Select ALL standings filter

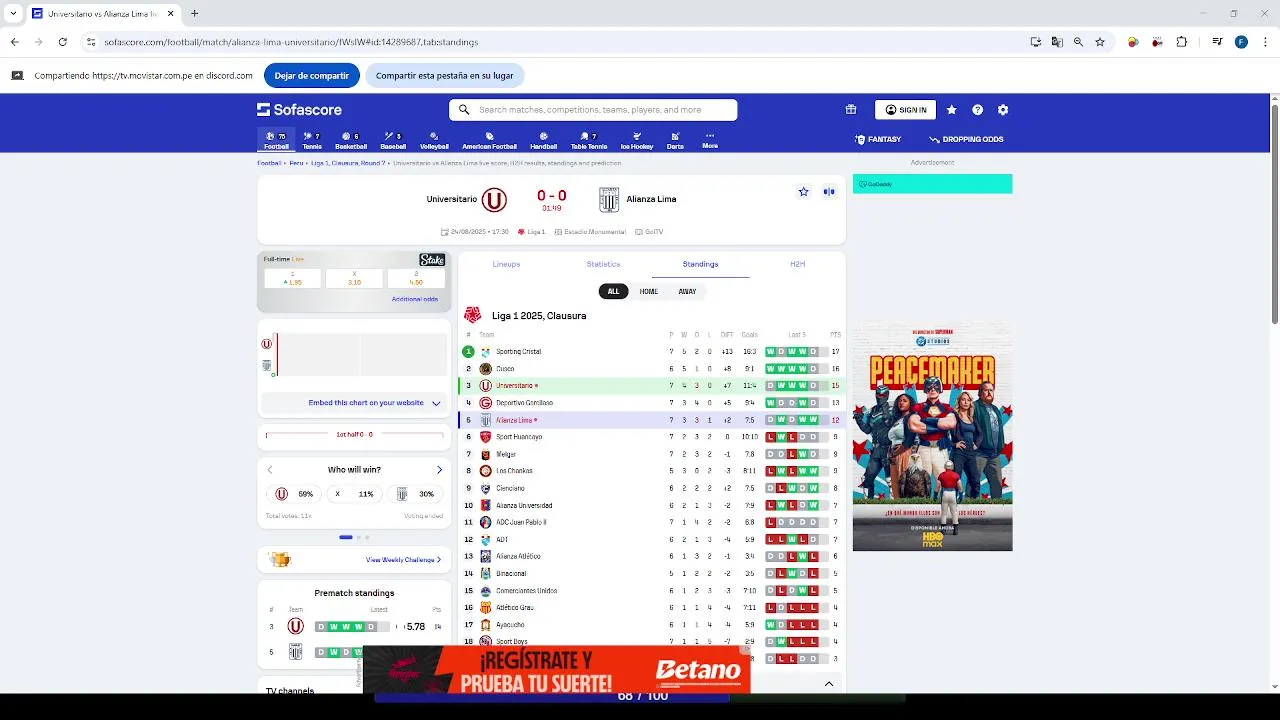click(613, 291)
